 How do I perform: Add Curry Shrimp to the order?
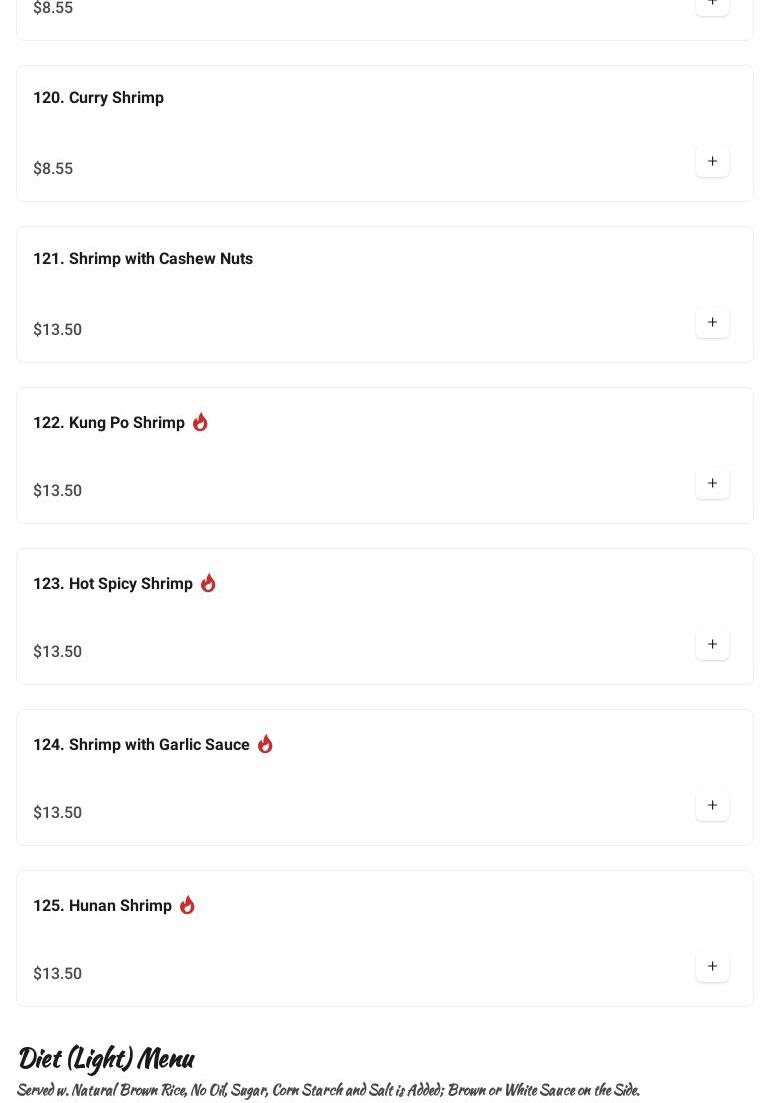[712, 162]
